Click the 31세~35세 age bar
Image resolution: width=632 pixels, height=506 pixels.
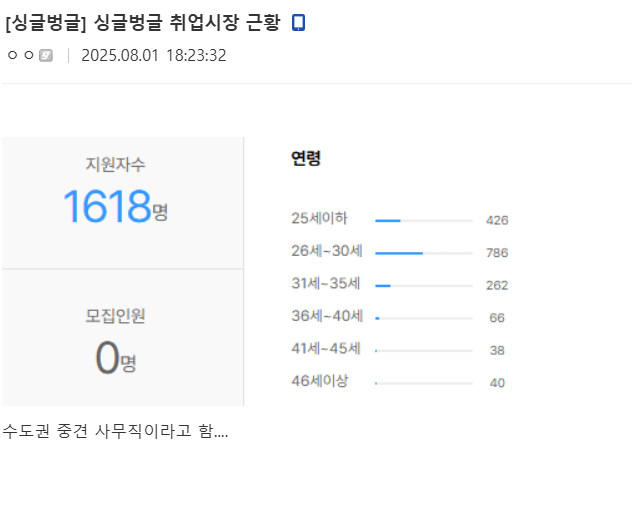[383, 285]
